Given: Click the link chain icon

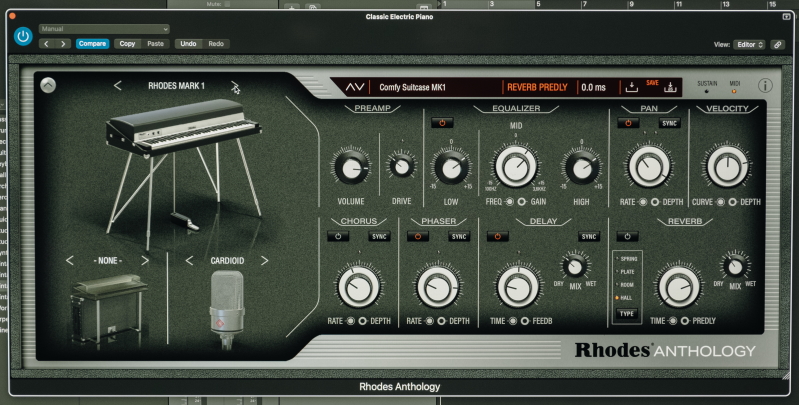Looking at the screenshot, I should (778, 45).
